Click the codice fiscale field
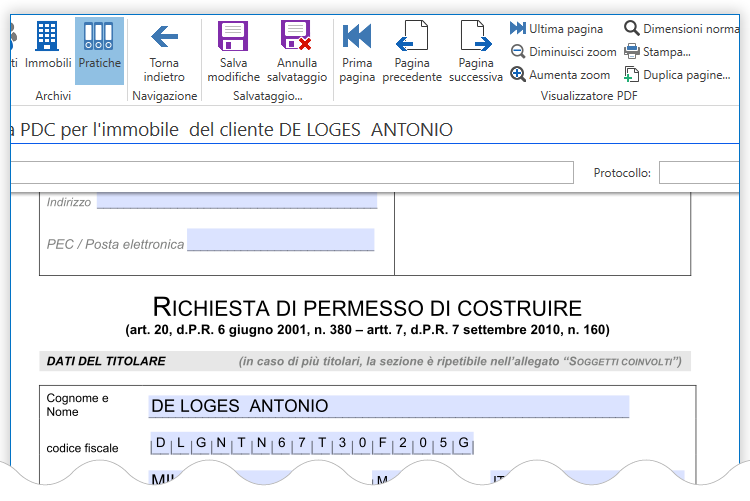 (x=312, y=443)
